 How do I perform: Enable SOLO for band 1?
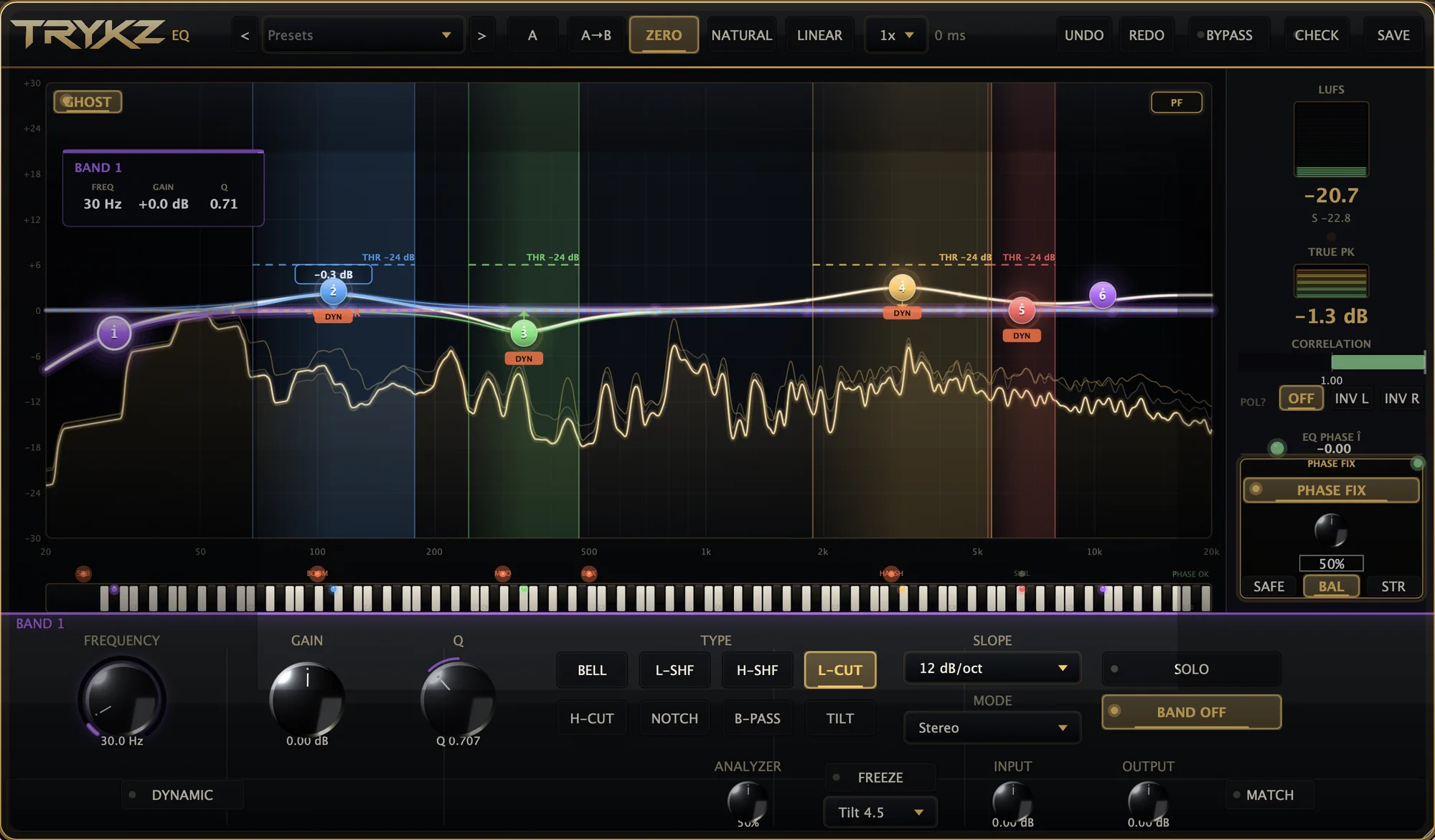pyautogui.click(x=1191, y=669)
